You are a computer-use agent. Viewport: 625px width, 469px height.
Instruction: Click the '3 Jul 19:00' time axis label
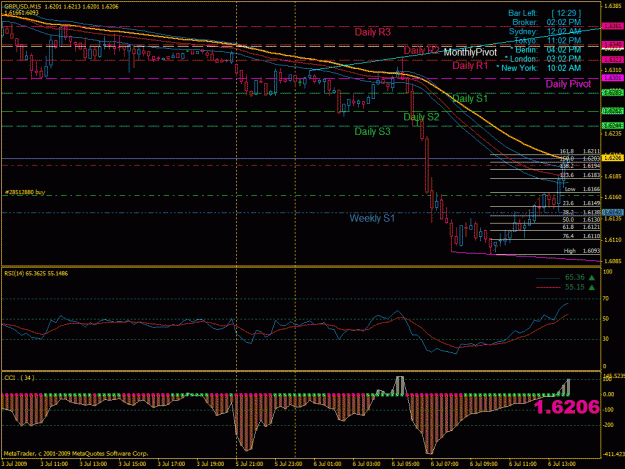click(x=210, y=464)
